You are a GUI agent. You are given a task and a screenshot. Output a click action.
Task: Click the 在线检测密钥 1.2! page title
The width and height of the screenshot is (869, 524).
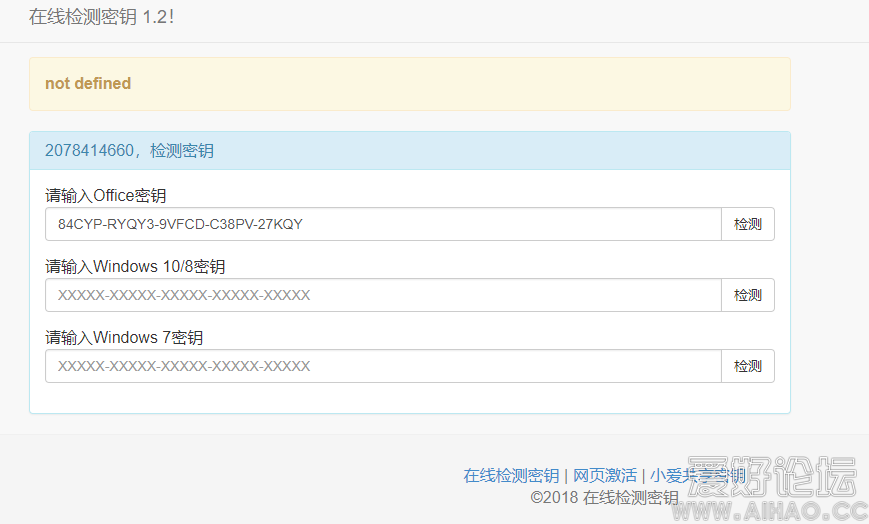(x=102, y=18)
